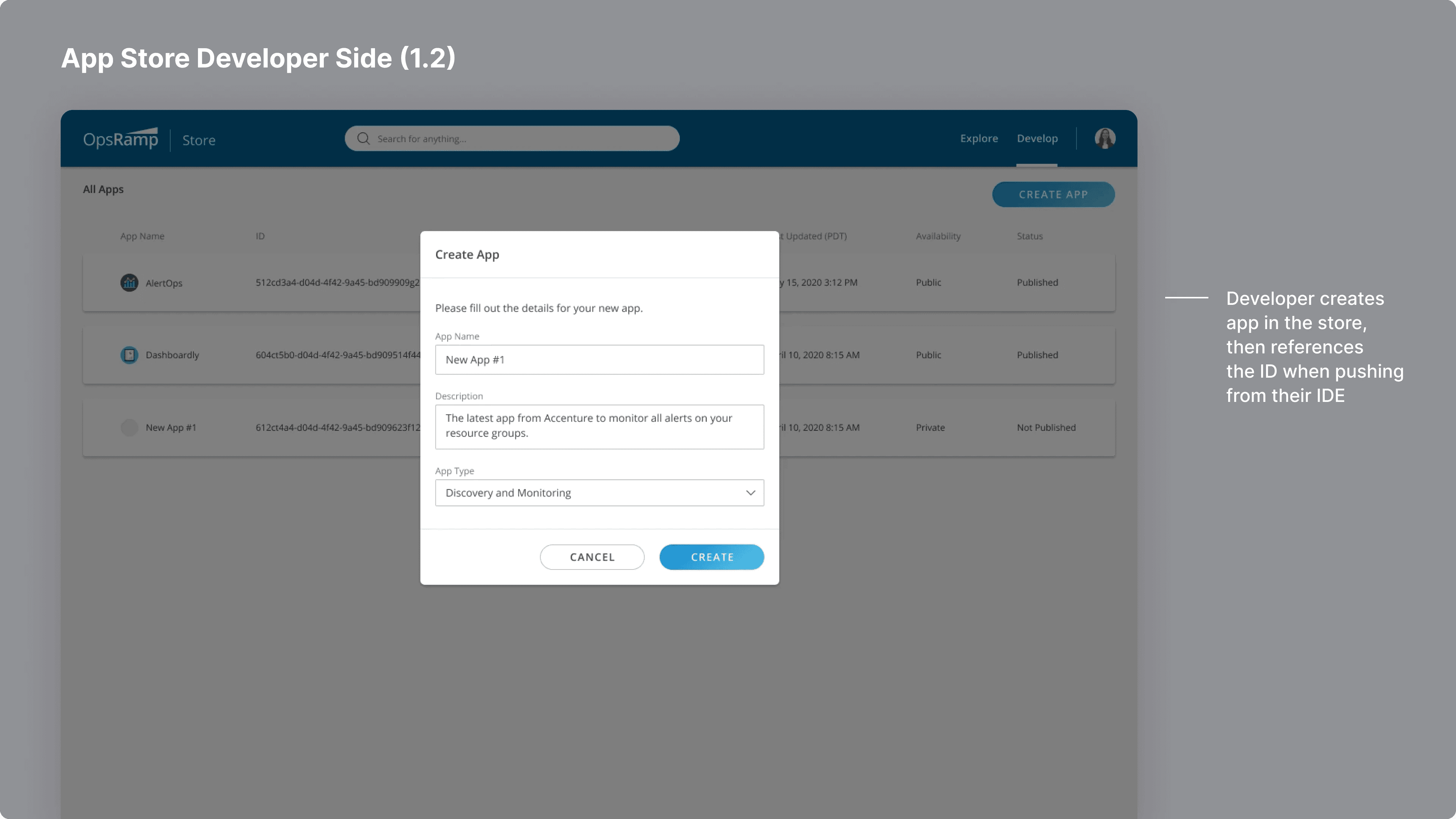Click the CREATE button in dialog
Image resolution: width=1456 pixels, height=819 pixels.
click(712, 557)
